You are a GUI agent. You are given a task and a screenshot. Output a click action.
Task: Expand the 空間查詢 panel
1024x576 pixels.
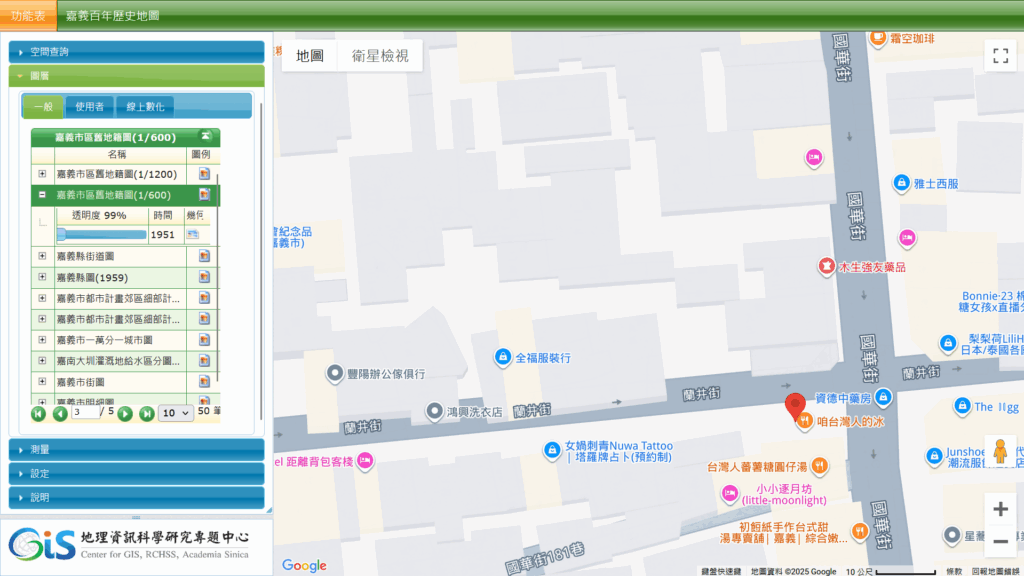136,52
